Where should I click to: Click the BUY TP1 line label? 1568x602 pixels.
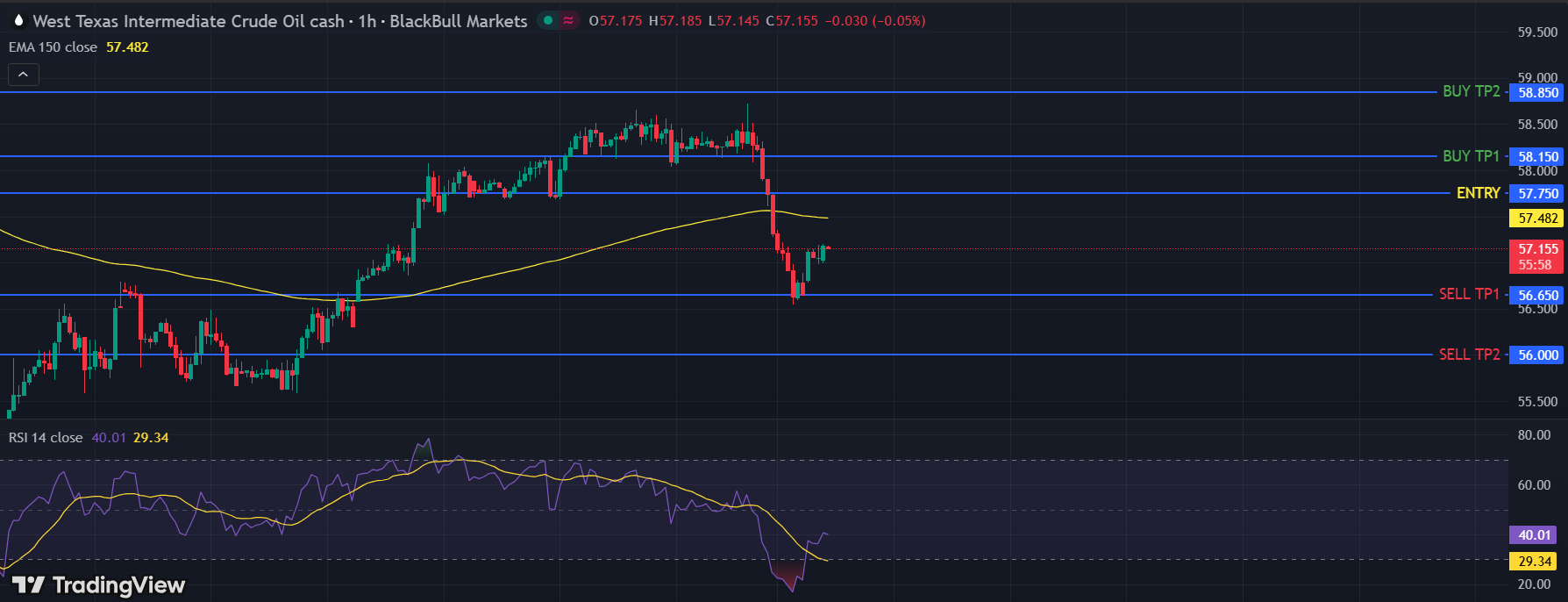click(x=1471, y=156)
